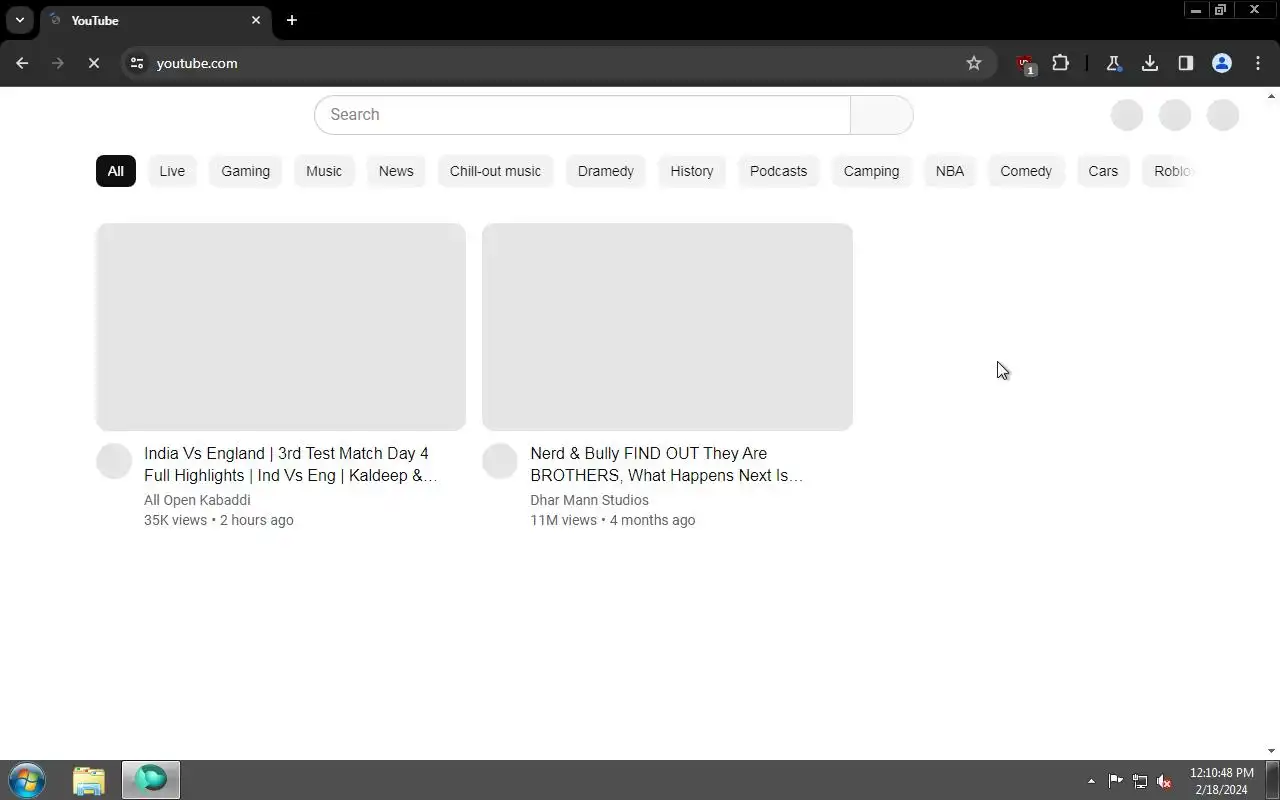Close the YouTube tab
Screen dimensions: 1280x800
256,20
